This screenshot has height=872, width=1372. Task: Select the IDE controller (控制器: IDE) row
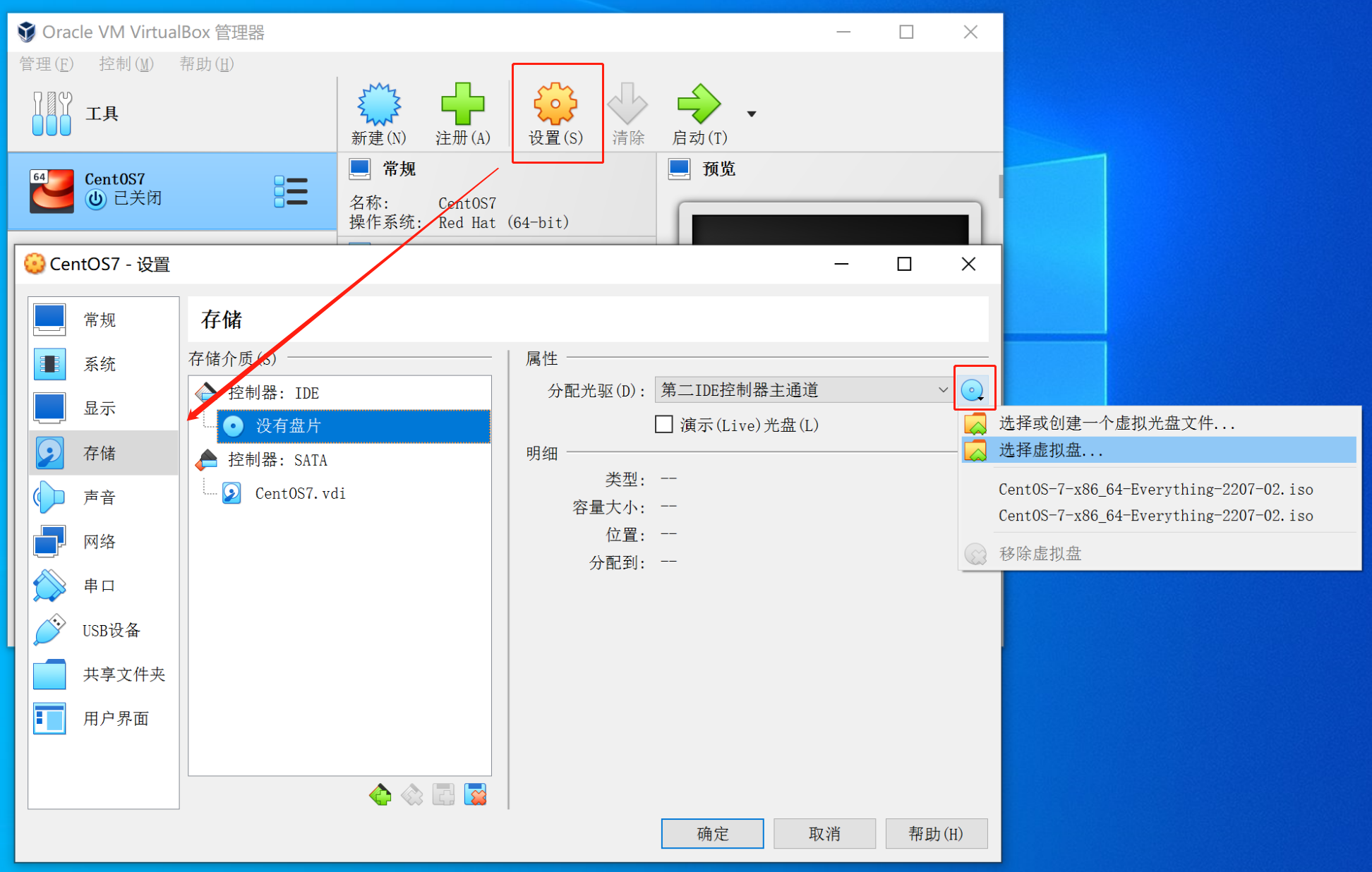340,393
